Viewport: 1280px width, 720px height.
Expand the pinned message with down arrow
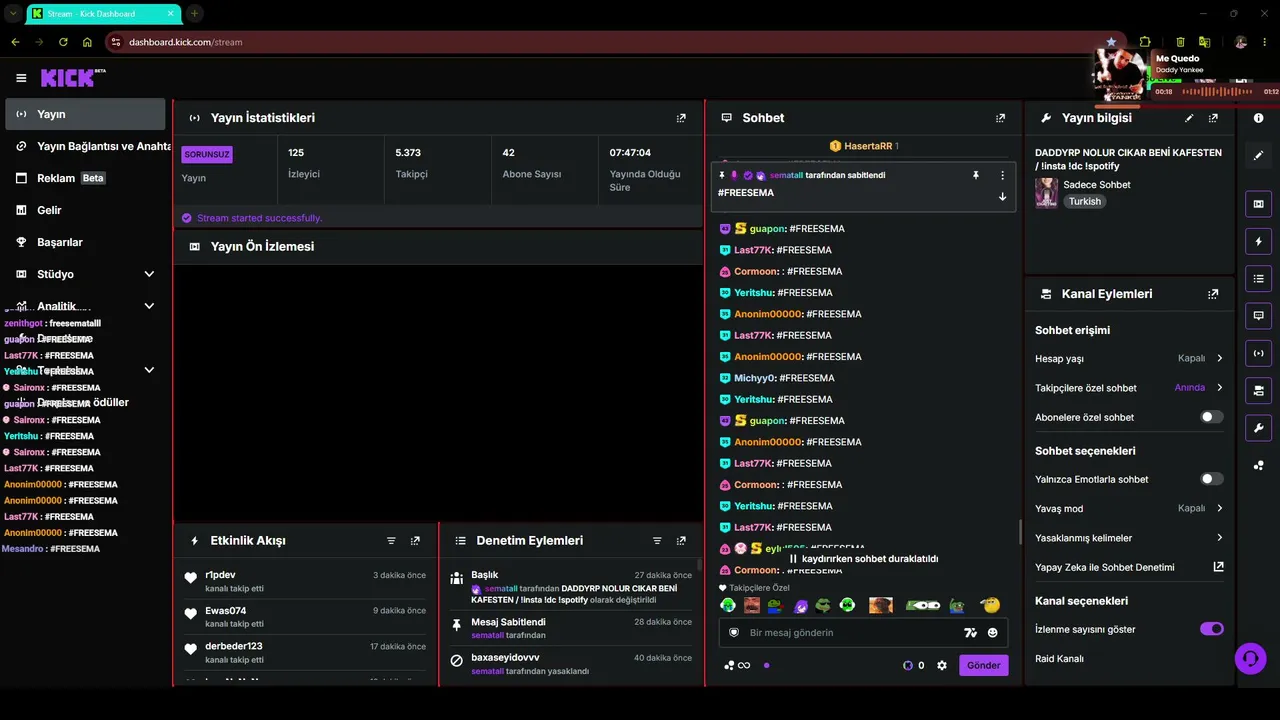tap(1002, 197)
